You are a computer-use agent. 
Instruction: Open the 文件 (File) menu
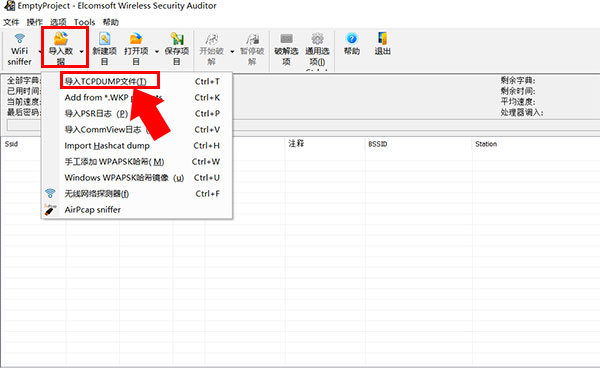(11, 22)
